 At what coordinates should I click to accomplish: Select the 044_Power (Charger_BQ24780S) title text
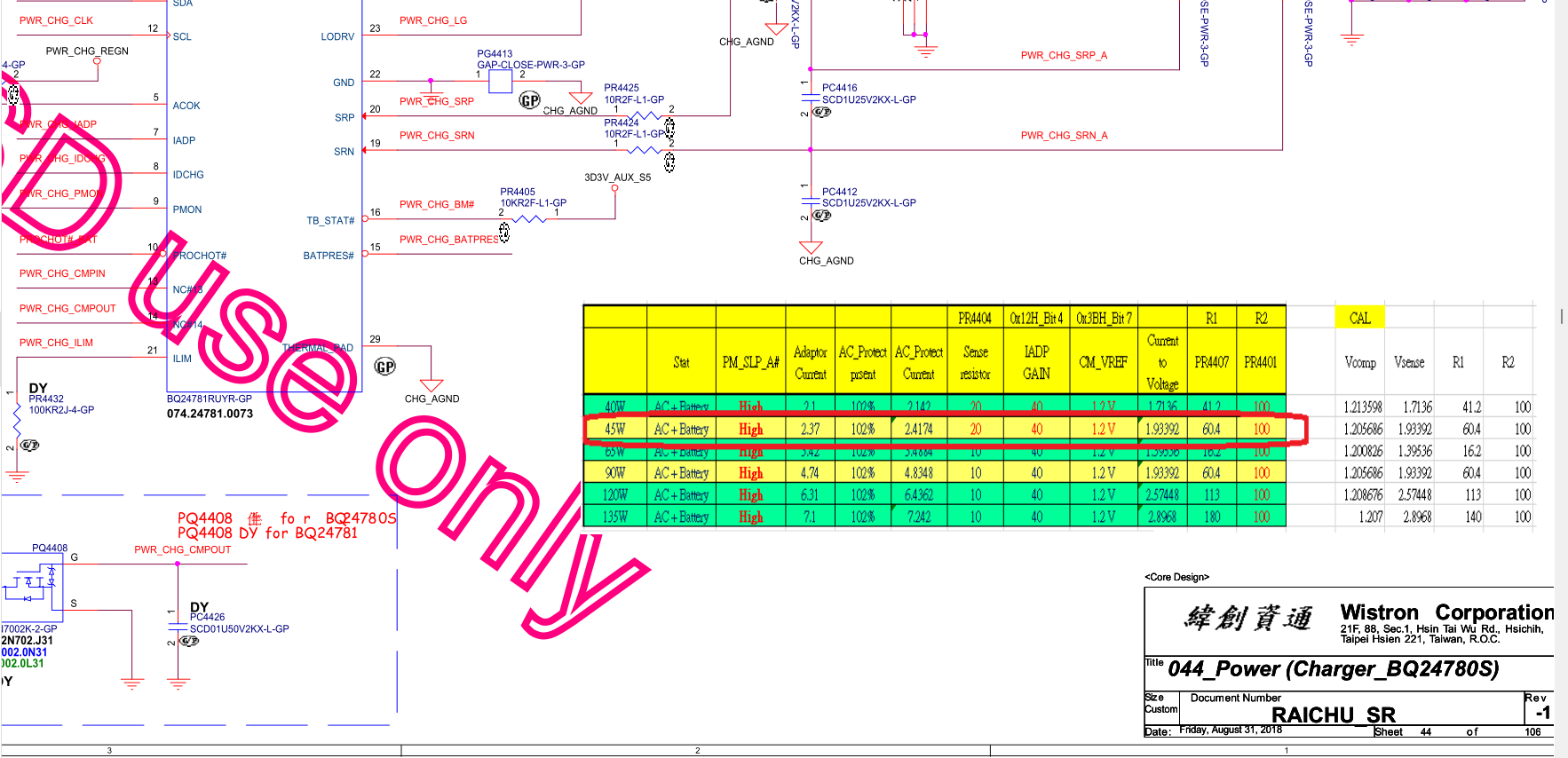coord(1333,669)
